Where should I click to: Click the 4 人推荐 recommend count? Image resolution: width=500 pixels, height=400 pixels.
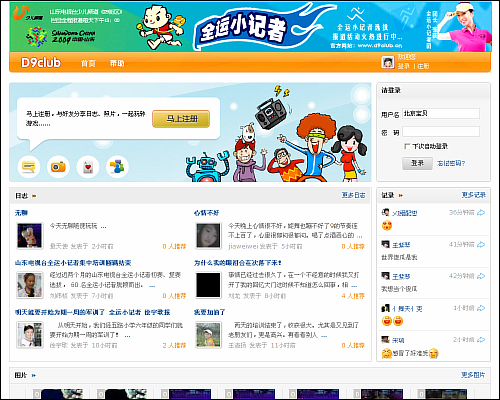[x=353, y=296]
